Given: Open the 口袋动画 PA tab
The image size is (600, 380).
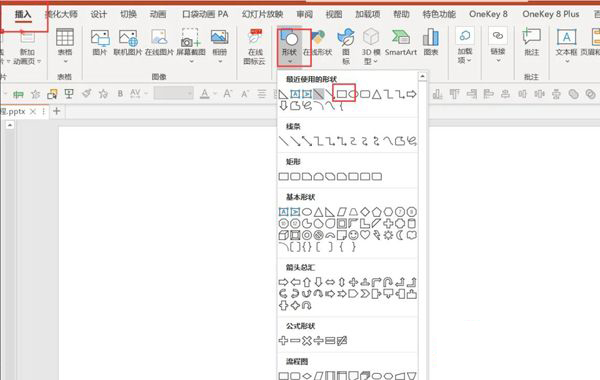Looking at the screenshot, I should coord(205,15).
